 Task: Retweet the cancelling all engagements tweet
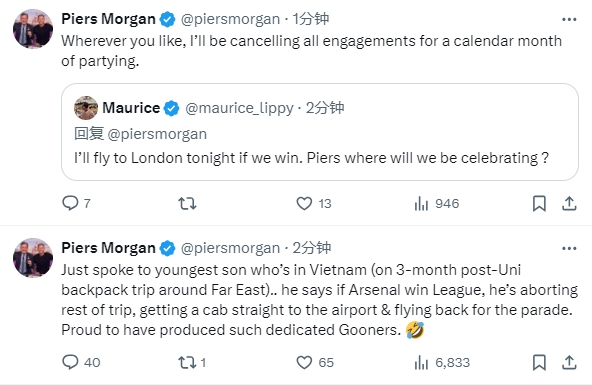pos(187,204)
